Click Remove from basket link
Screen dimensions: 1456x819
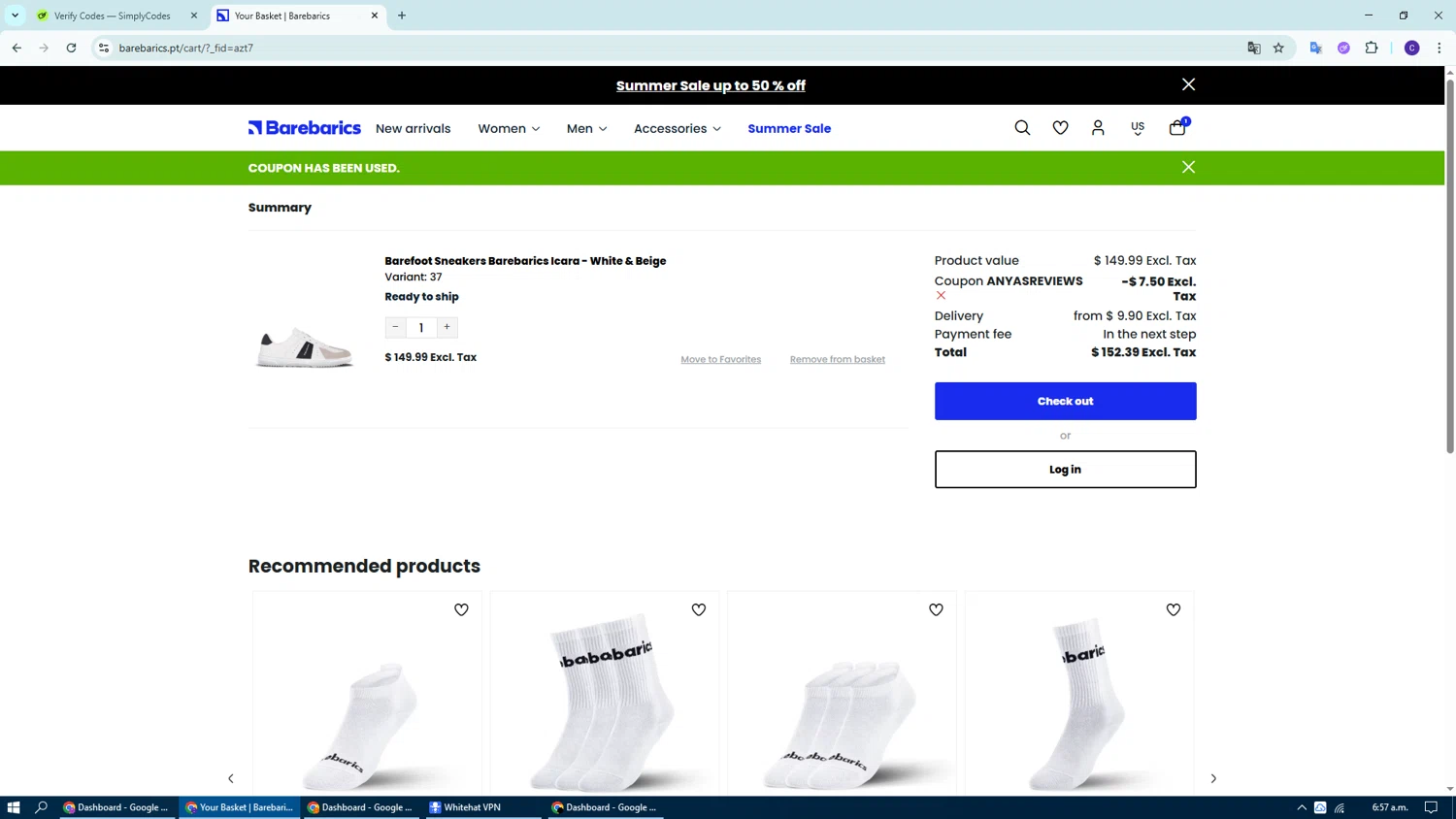[837, 359]
